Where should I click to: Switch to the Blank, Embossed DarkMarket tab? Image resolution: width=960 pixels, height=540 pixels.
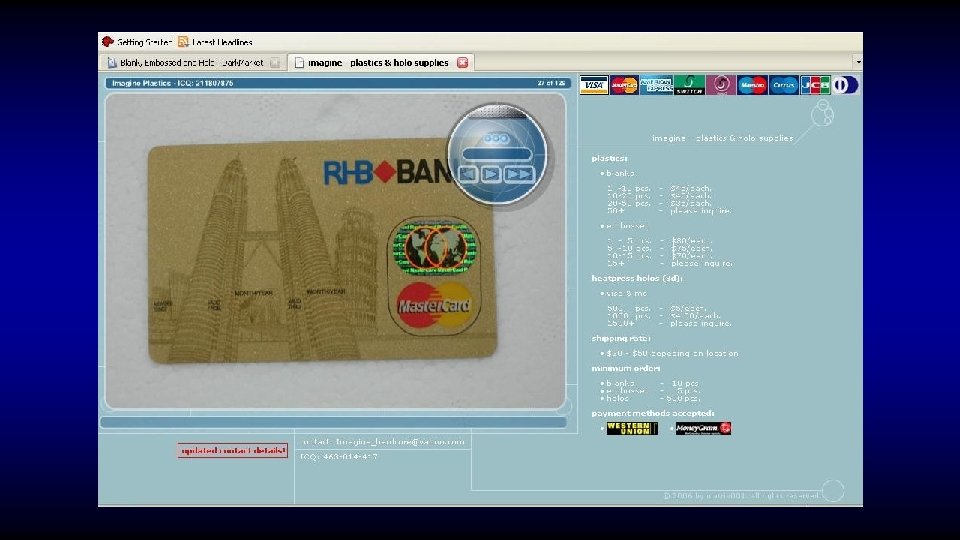point(193,62)
